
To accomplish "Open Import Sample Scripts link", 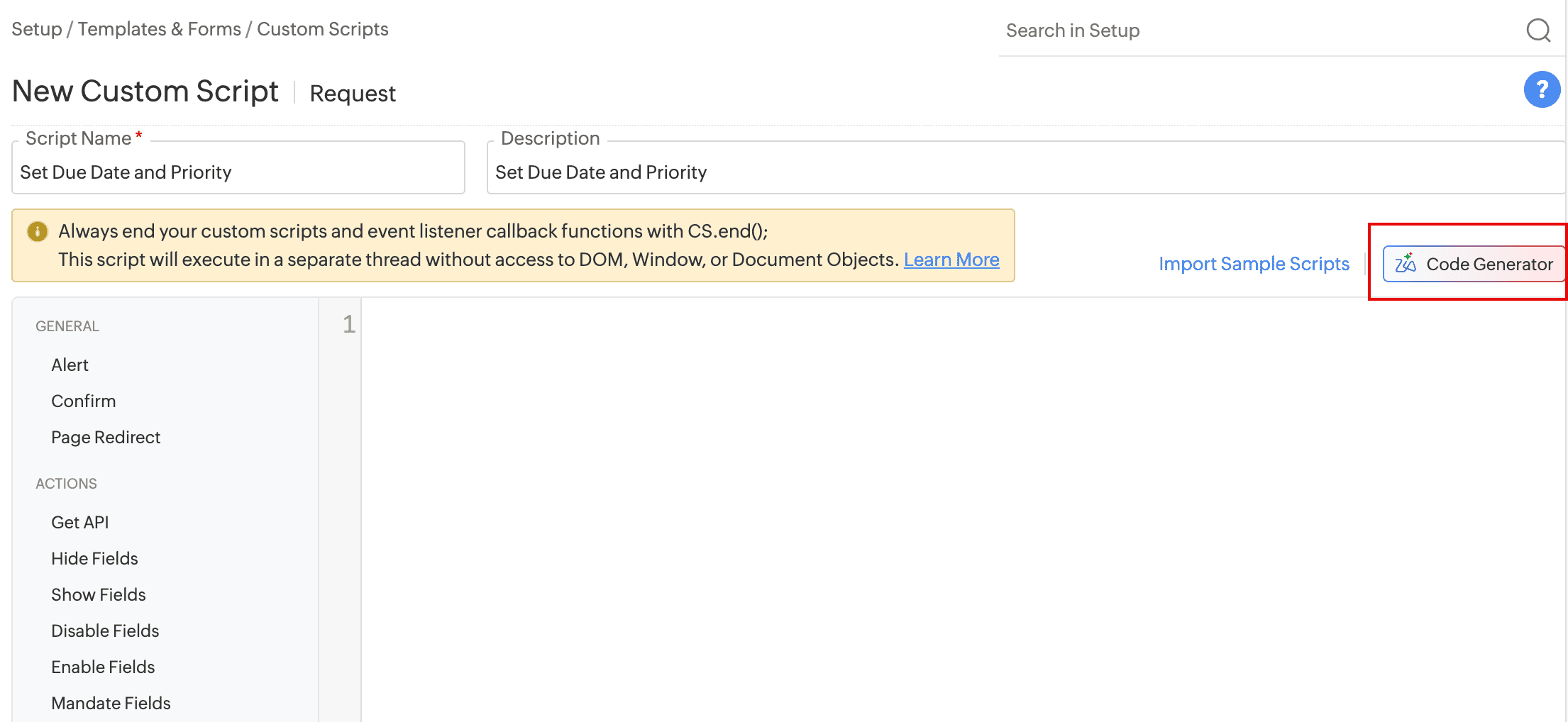I will [x=1254, y=264].
